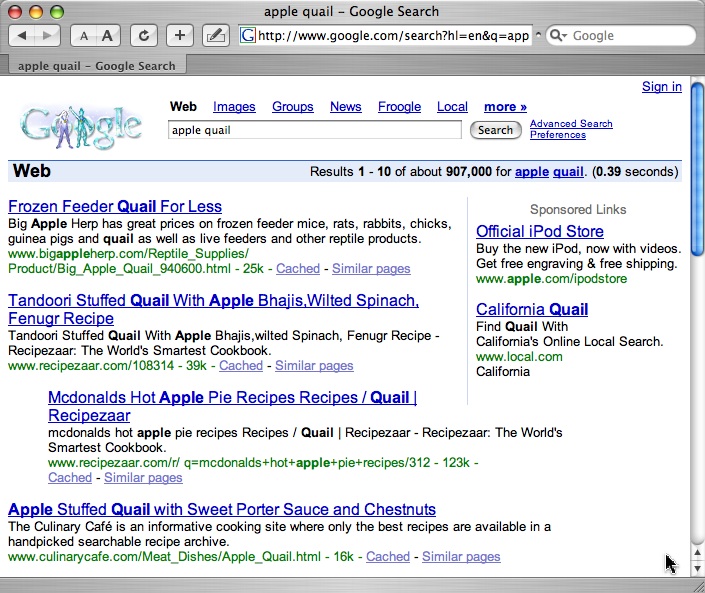Open Cached link for Mcdonalds apple pie result

(x=70, y=477)
